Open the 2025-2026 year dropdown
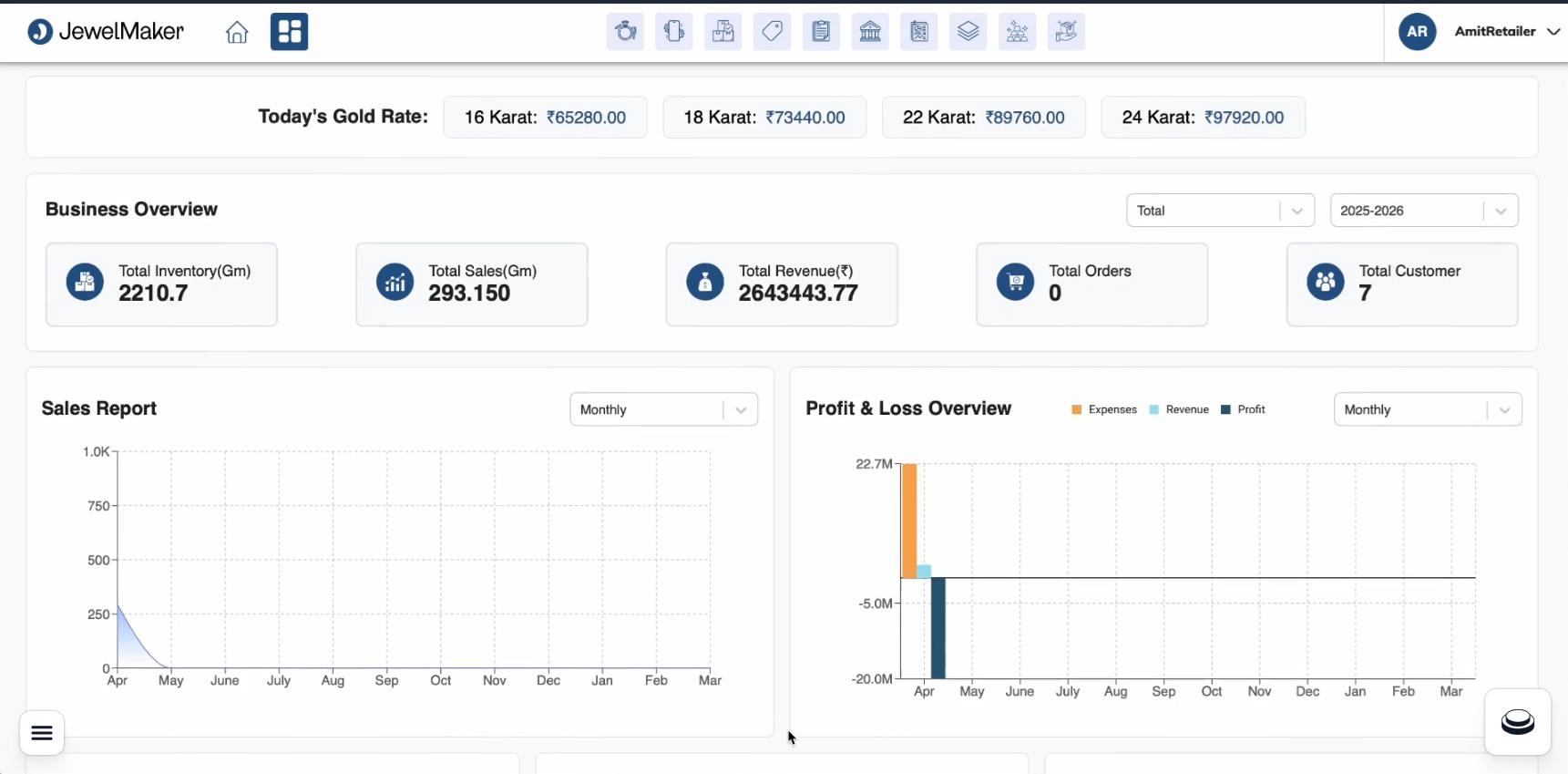Screen dimensions: 1568x774 [x=1423, y=211]
